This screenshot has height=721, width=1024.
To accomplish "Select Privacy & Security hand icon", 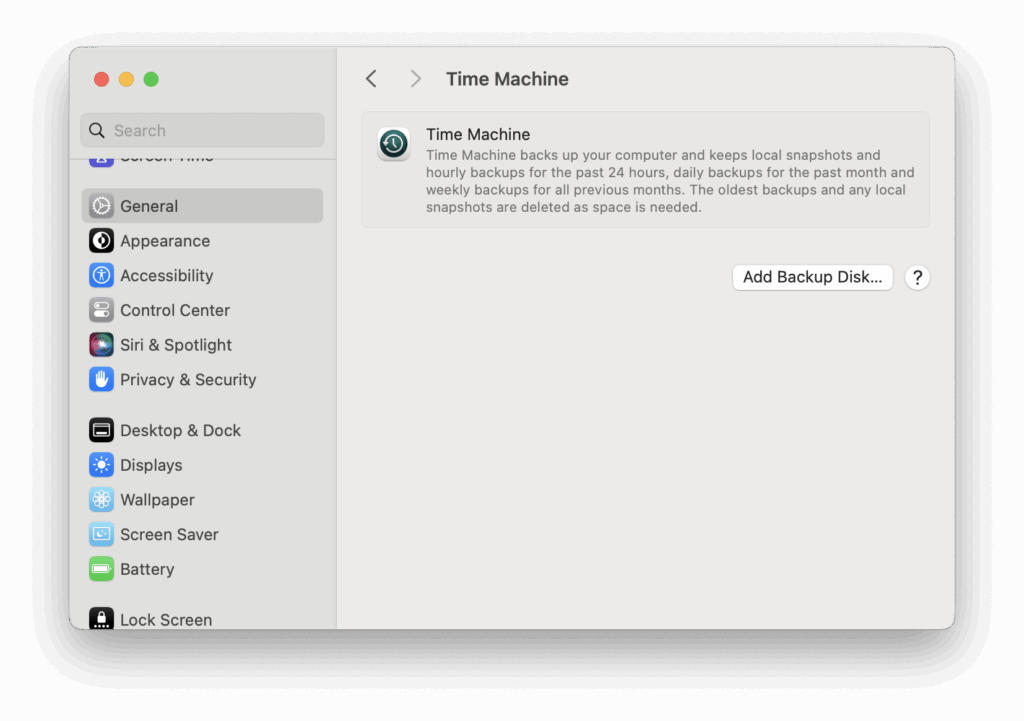I will (x=101, y=380).
